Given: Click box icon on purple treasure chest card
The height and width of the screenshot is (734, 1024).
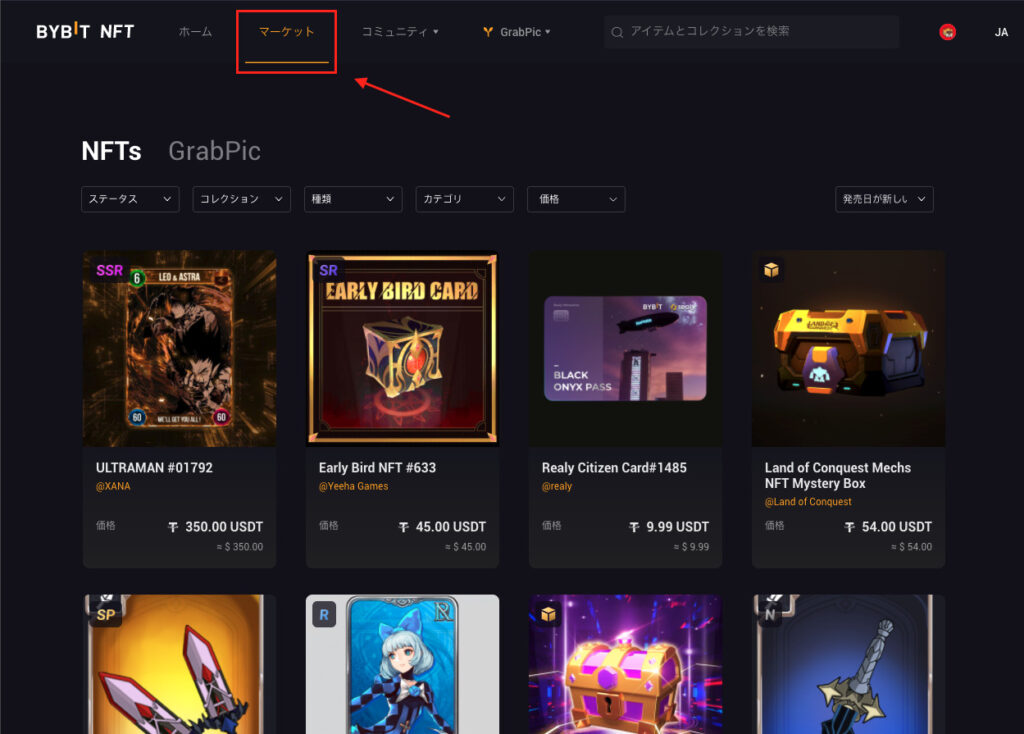Looking at the screenshot, I should click(x=548, y=614).
